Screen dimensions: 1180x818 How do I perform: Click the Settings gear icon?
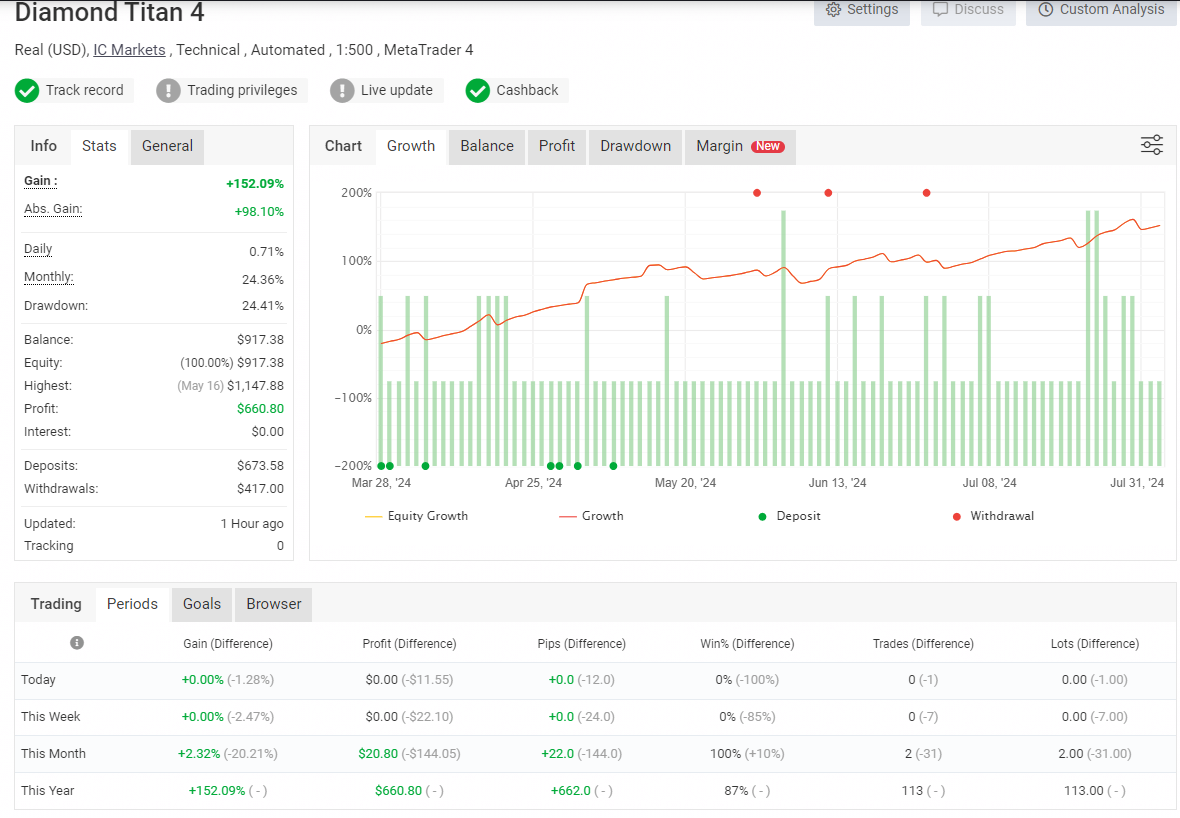coord(833,10)
